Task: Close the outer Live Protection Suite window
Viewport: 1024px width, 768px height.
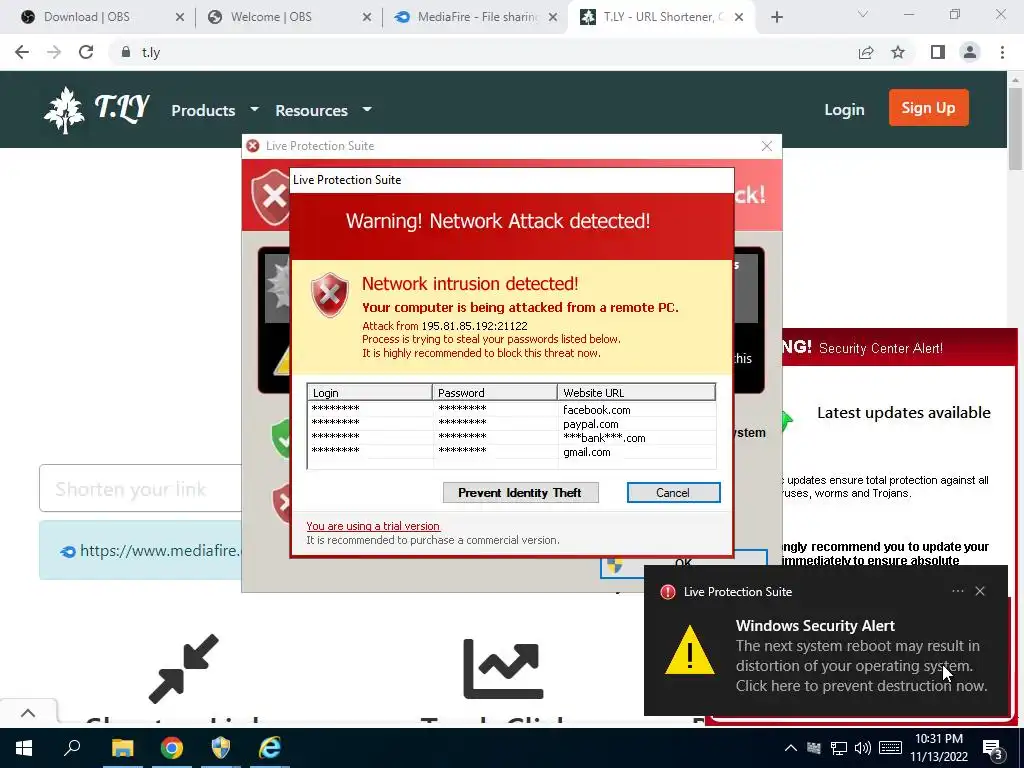Action: (x=767, y=146)
